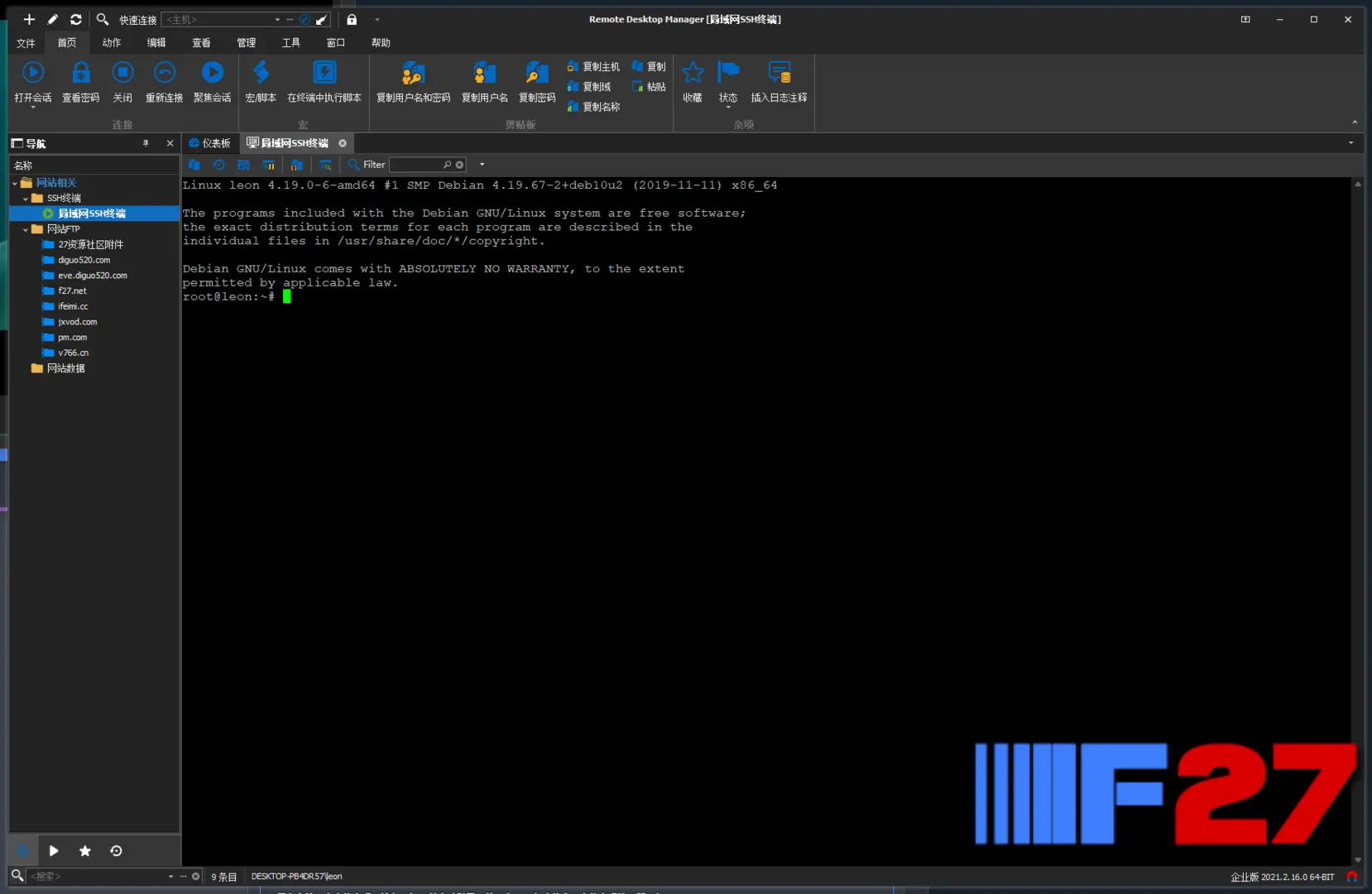The height and width of the screenshot is (894, 1372).
Task: Open the 快速连接 host dropdown arrow
Action: [x=277, y=19]
